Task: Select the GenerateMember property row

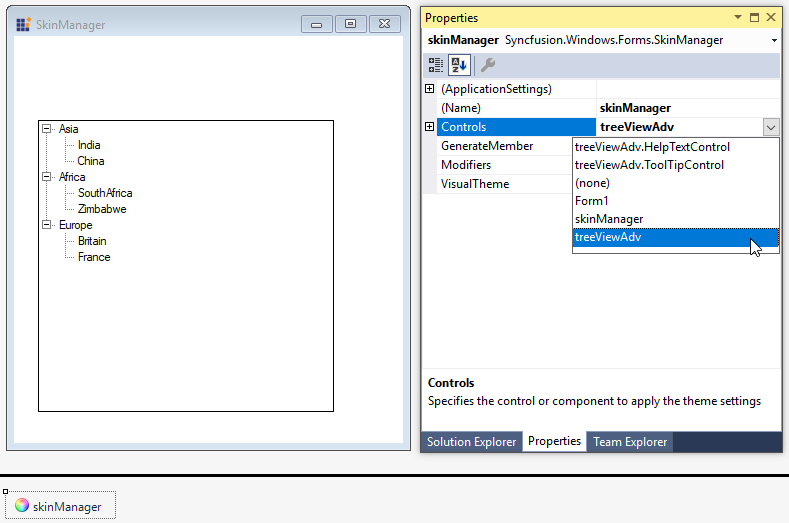Action: point(504,146)
